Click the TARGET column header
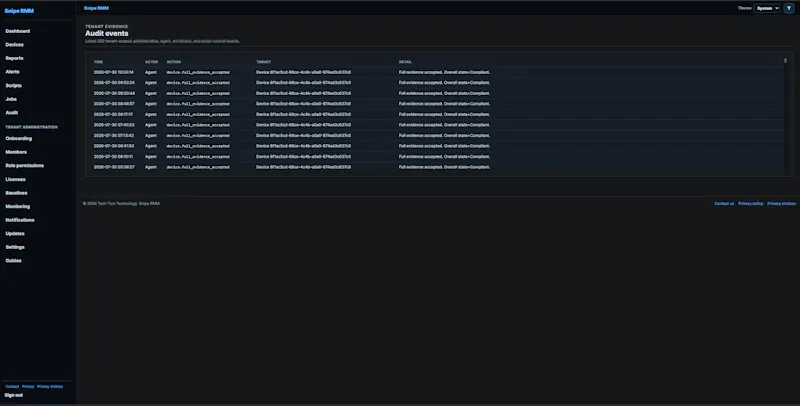Screen dimensions: 800x406 [264, 62]
